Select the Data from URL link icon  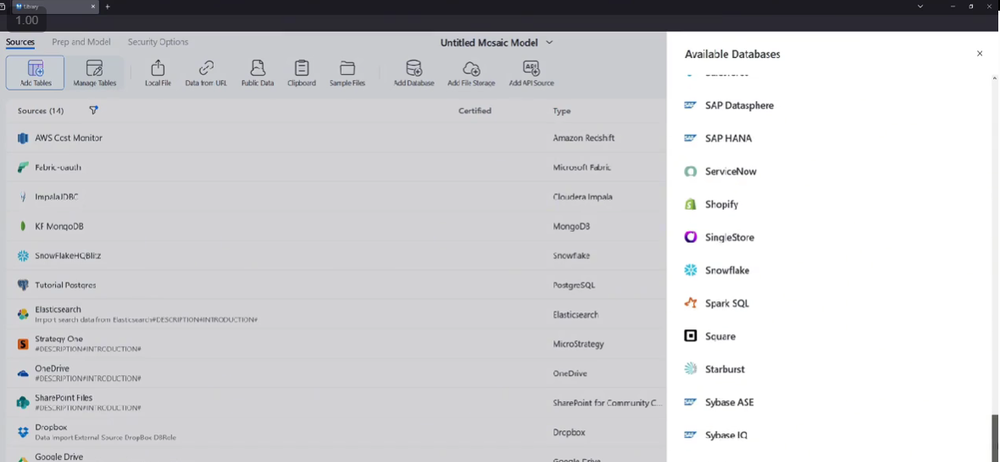coord(206,68)
